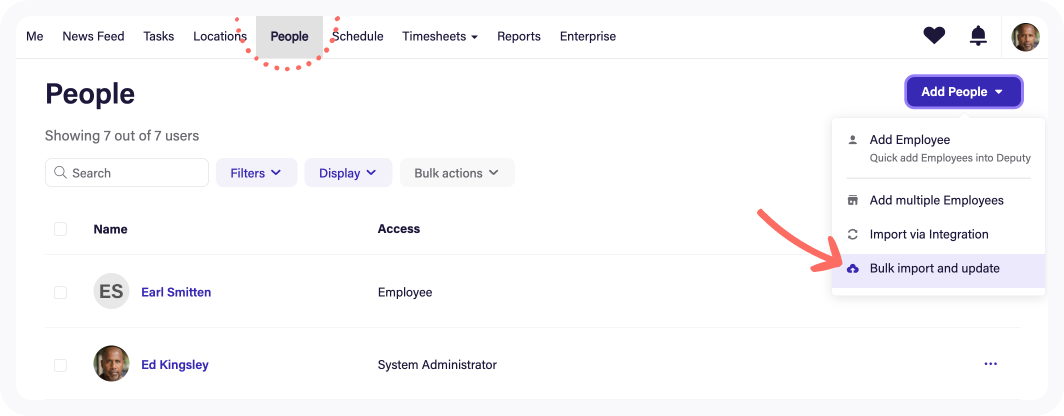Open Earl Smitten's profile link

pyautogui.click(x=176, y=292)
